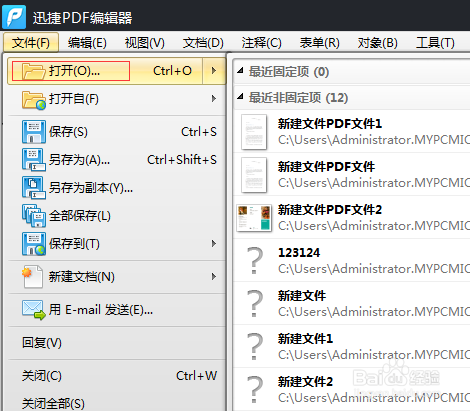Choose 另存为副本(Y)... menu entry
The width and height of the screenshot is (470, 411).
point(116,188)
